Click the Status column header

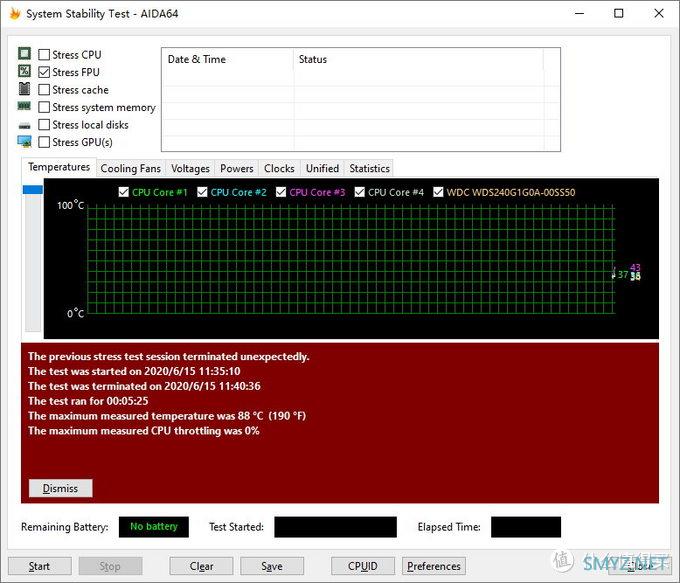(418, 59)
